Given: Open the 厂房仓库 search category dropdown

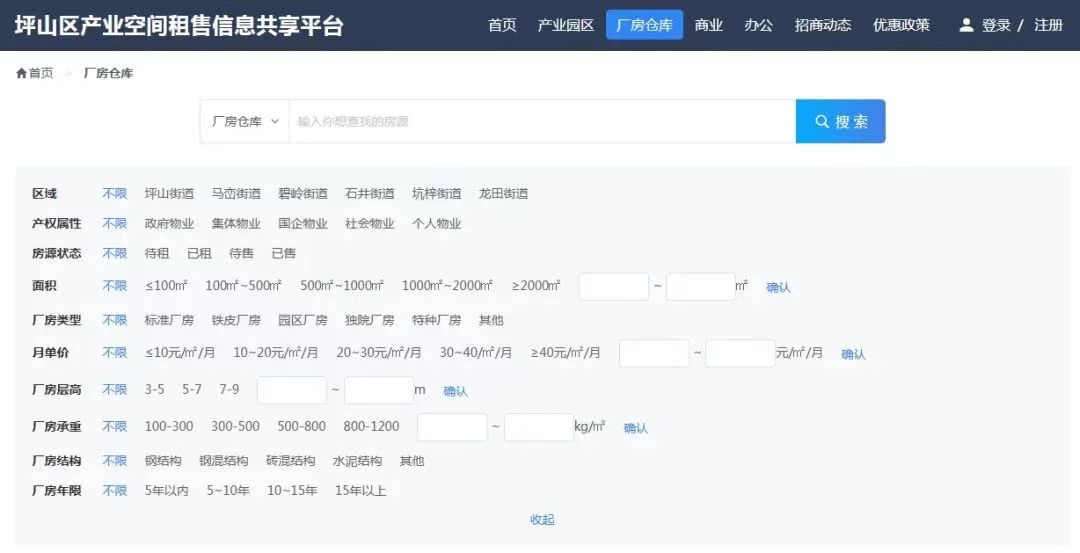Looking at the screenshot, I should coord(245,121).
